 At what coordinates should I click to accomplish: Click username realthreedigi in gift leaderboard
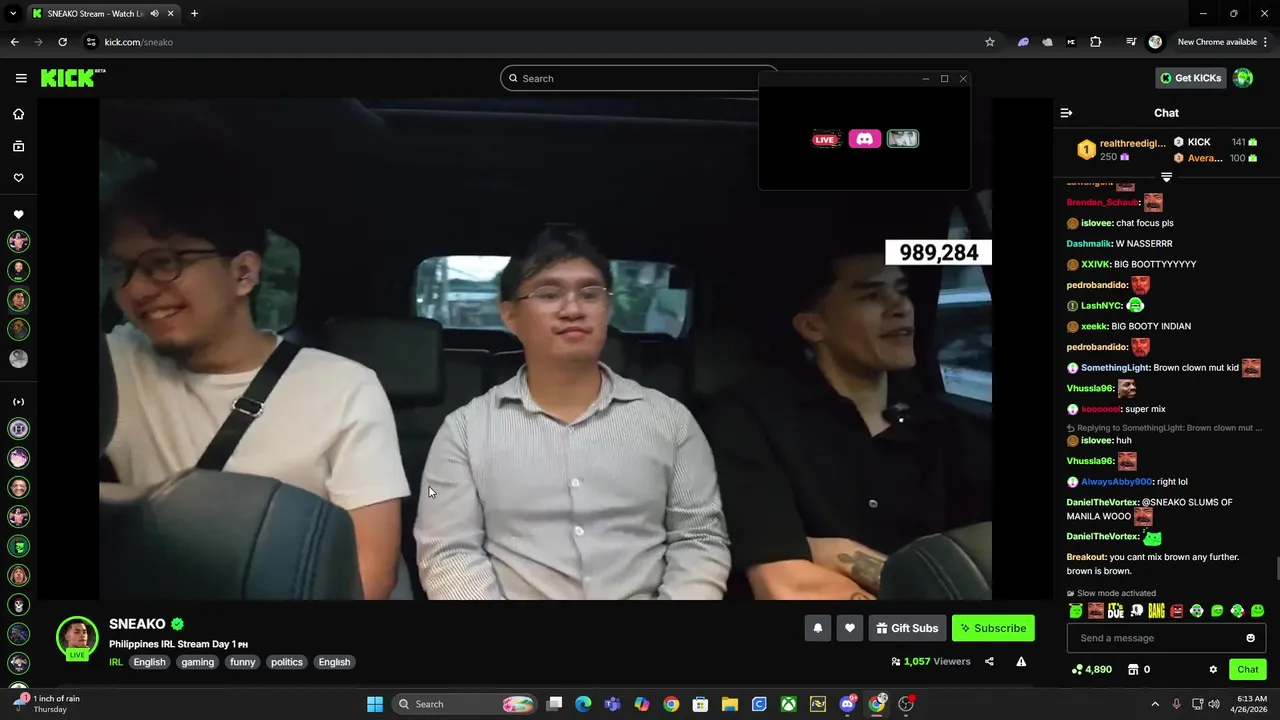[1132, 144]
